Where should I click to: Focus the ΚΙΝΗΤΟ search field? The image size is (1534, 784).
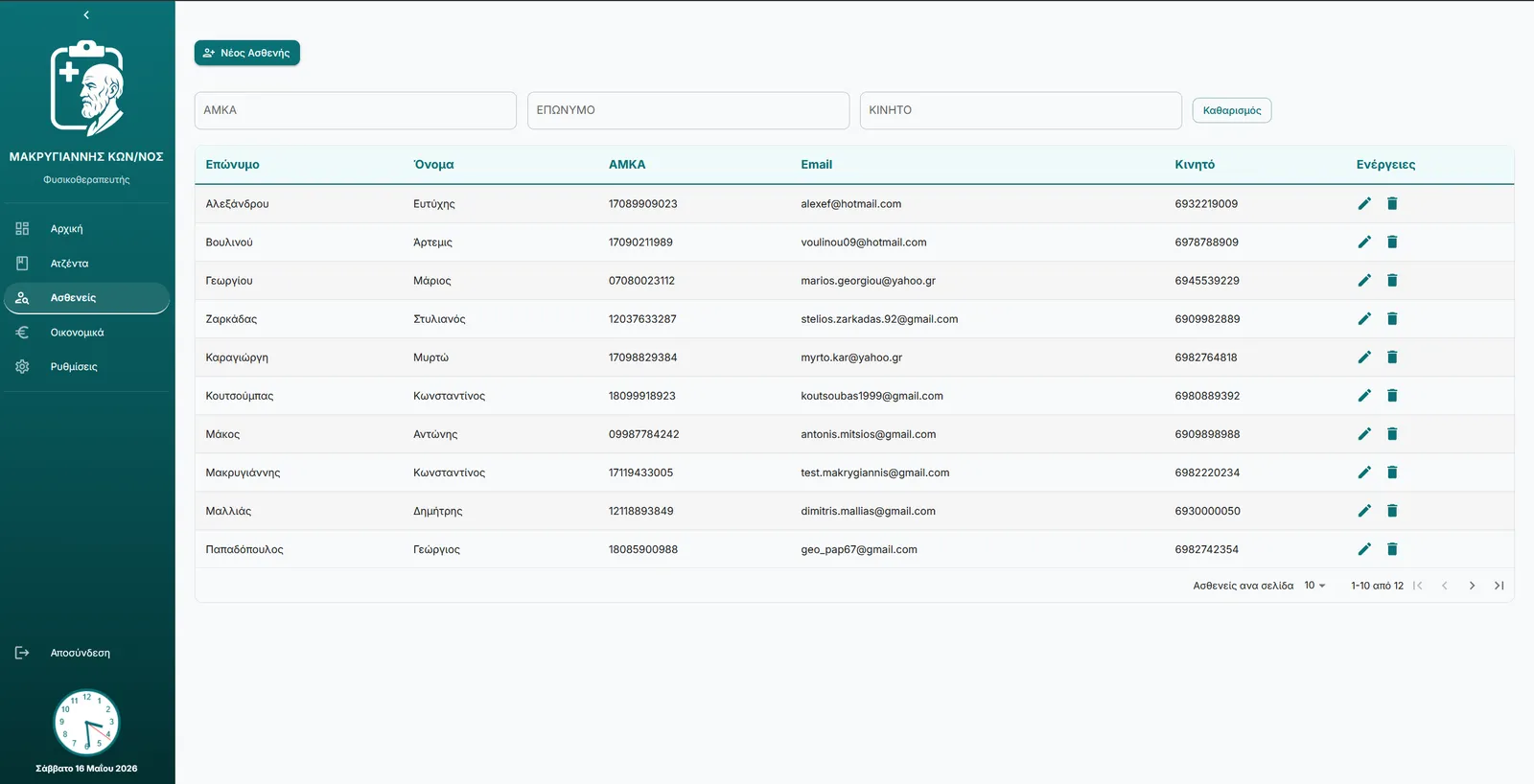pos(1021,110)
